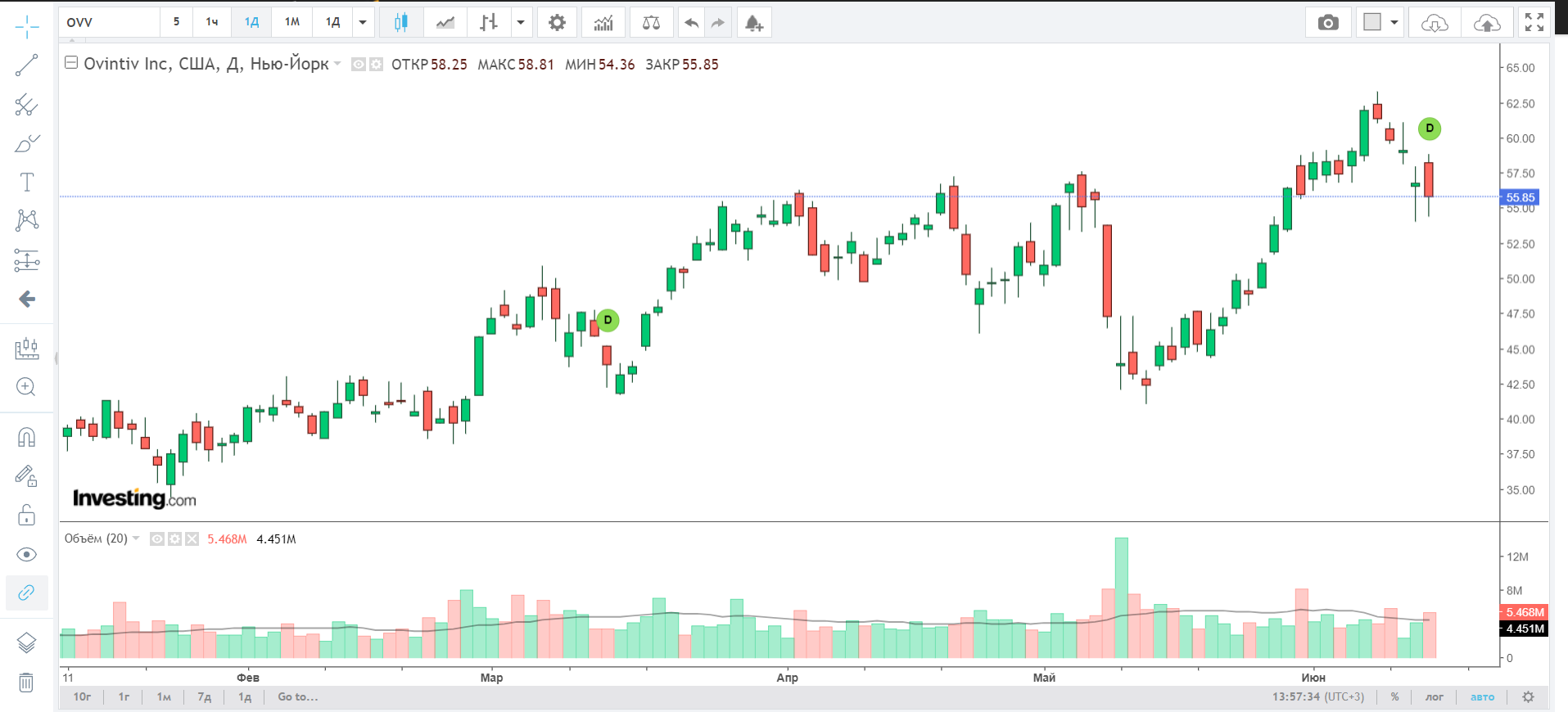Activate the magnet mode tool
Image resolution: width=1568 pixels, height=712 pixels.
pos(26,438)
